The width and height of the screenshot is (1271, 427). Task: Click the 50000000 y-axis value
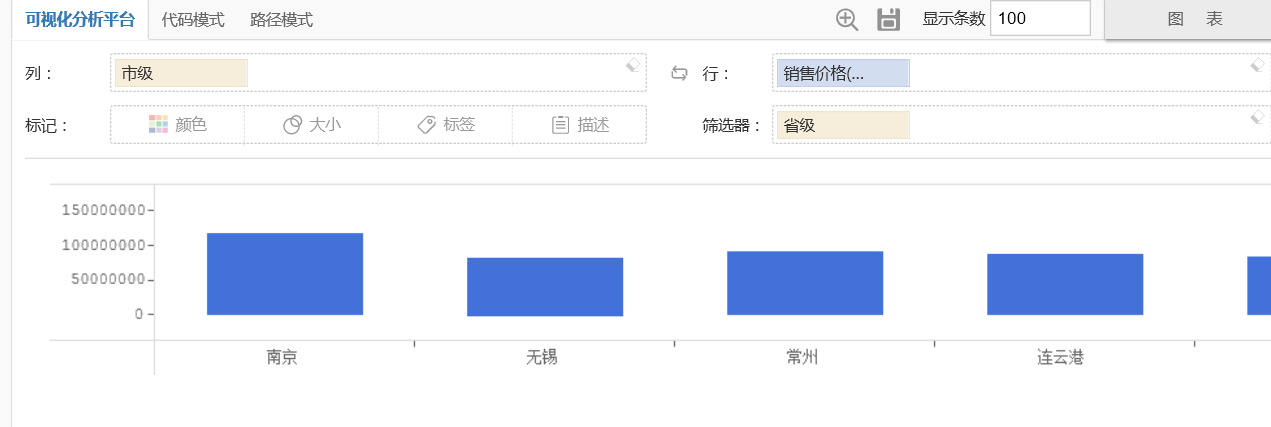point(108,279)
